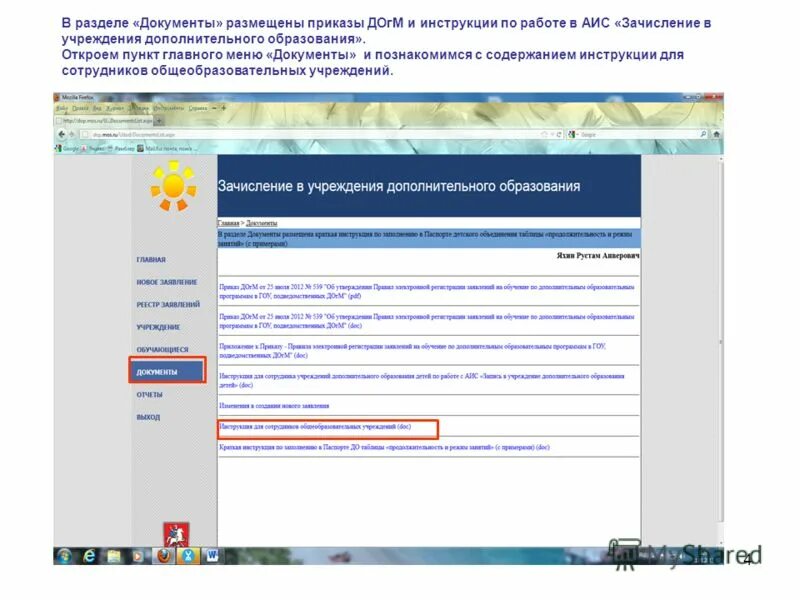Click the Firefox icon in the taskbar
Image resolution: width=800 pixels, height=600 pixels.
(x=164, y=556)
